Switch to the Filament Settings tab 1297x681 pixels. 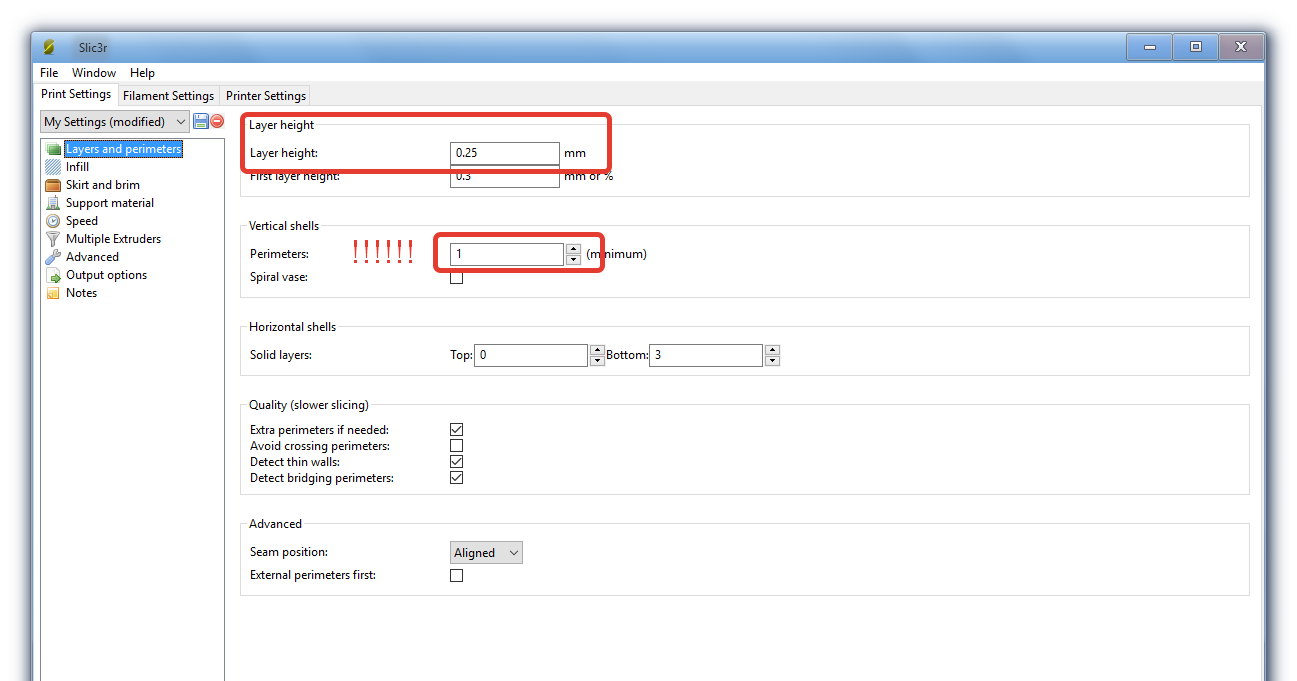tap(168, 96)
